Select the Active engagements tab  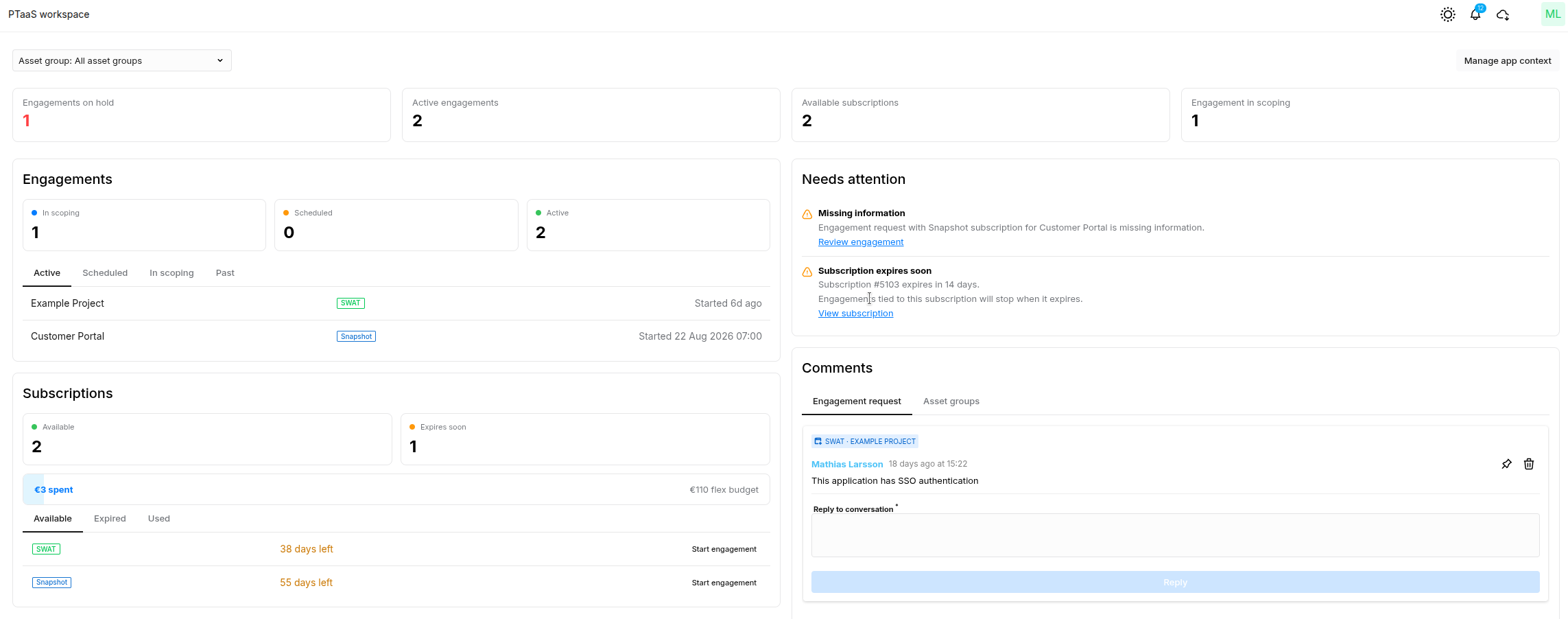tap(47, 273)
